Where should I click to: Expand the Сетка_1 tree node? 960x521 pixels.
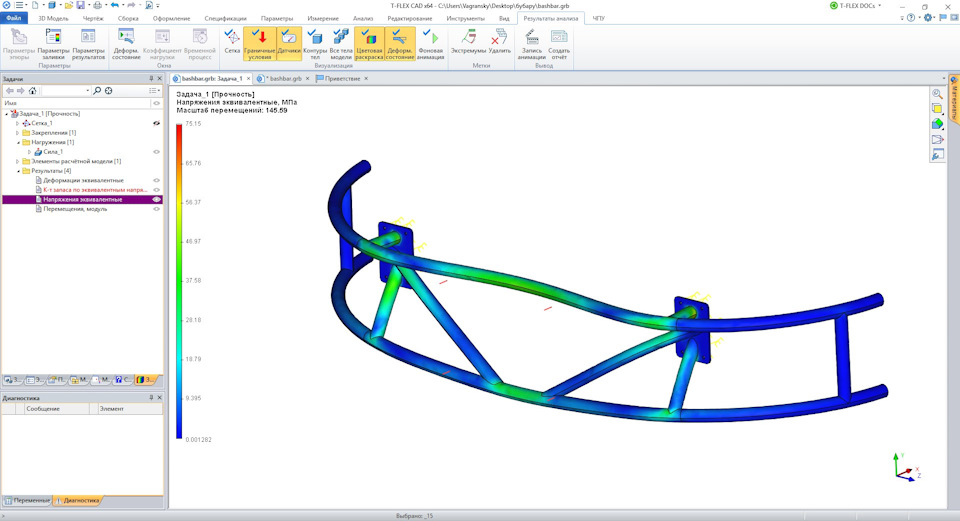17,123
